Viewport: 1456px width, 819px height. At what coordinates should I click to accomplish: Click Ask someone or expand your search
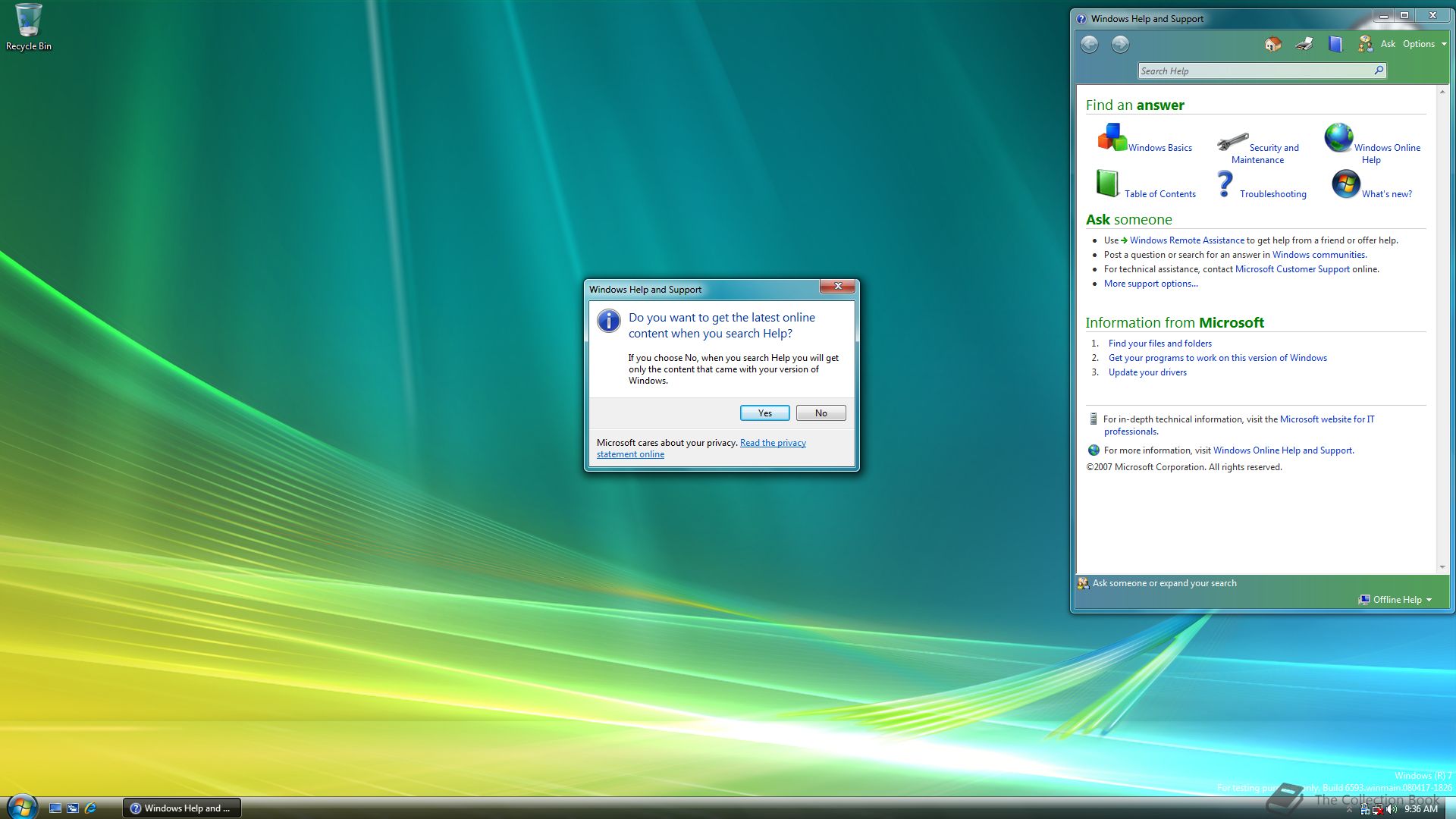coord(1165,583)
